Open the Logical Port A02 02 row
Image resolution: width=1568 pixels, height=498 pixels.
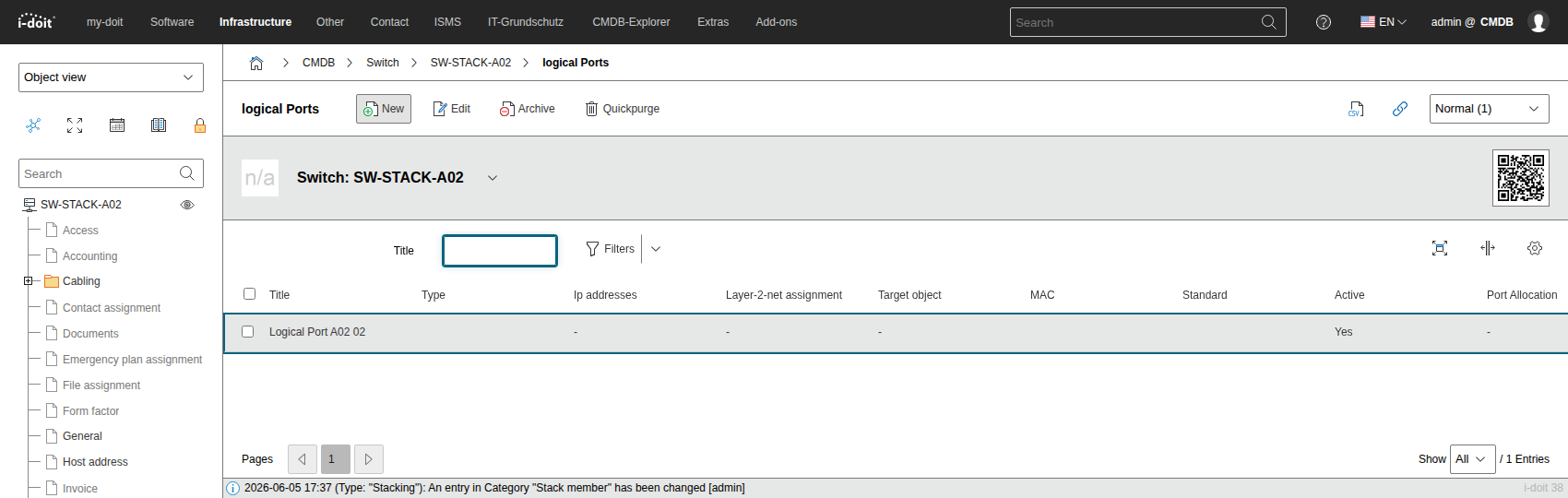pos(896,332)
